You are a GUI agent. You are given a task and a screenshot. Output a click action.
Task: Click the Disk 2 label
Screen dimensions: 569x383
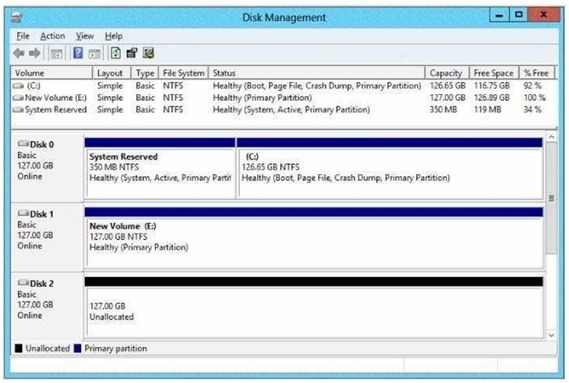tap(42, 284)
